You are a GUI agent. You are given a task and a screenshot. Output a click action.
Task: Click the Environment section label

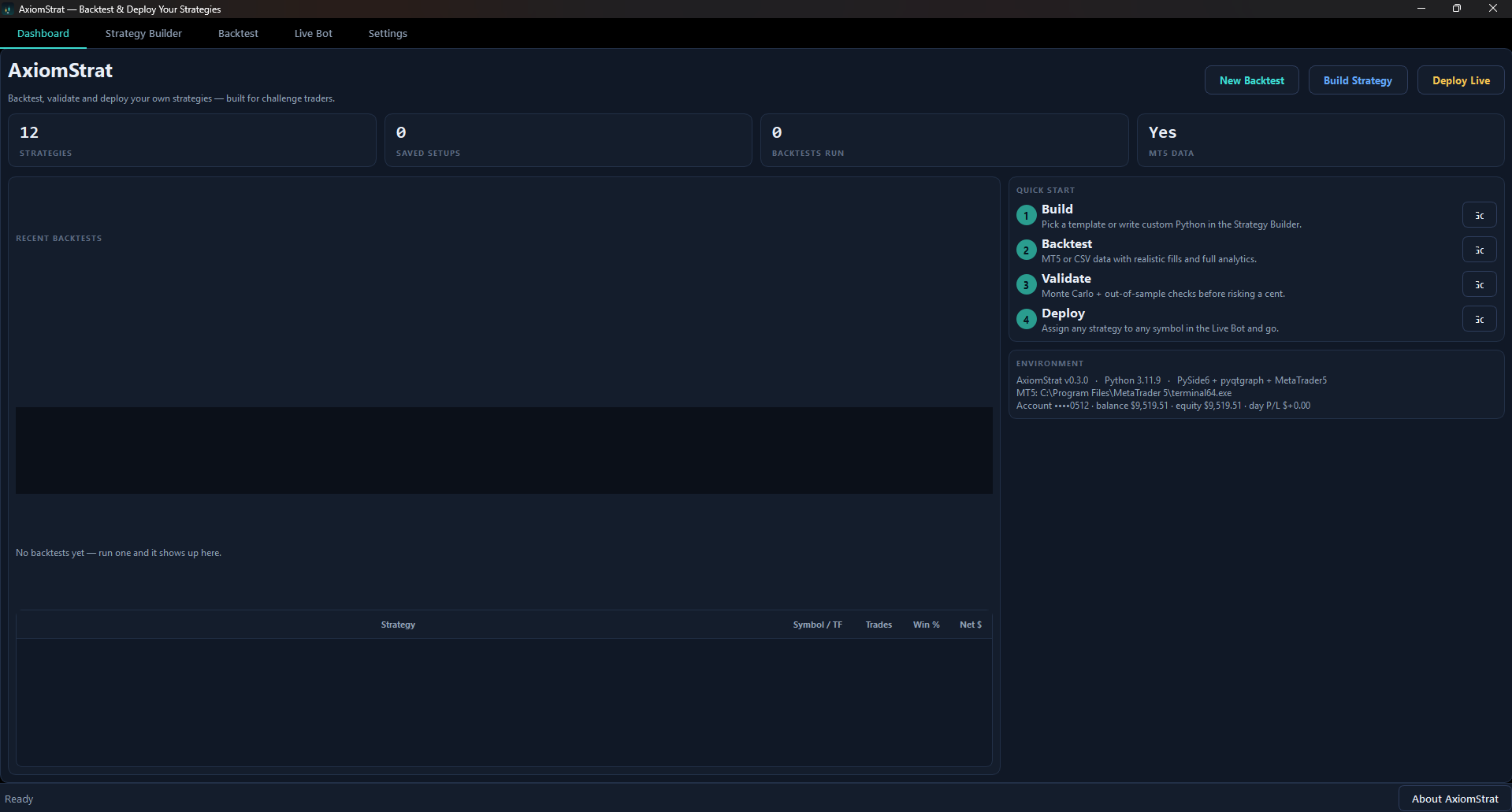[x=1049, y=363]
